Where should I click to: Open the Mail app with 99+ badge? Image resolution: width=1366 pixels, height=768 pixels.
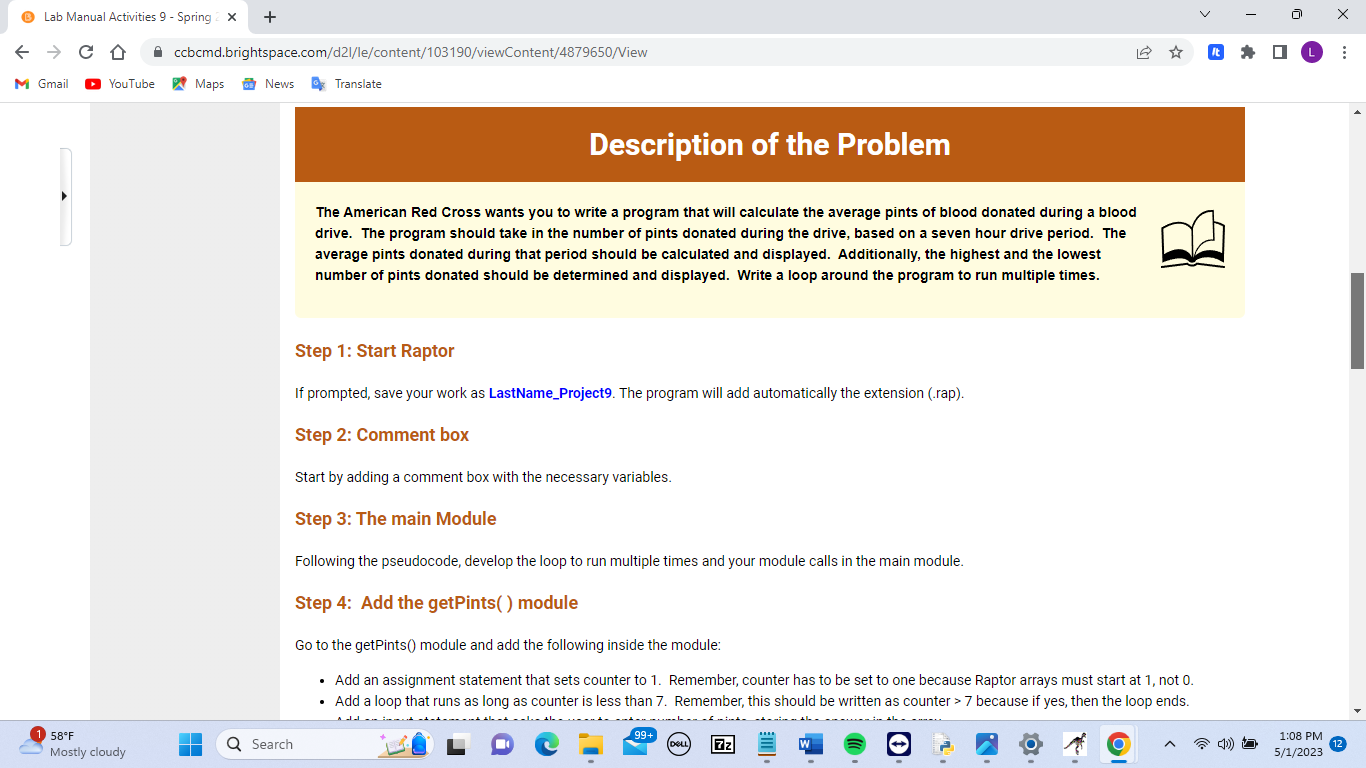[x=636, y=744]
